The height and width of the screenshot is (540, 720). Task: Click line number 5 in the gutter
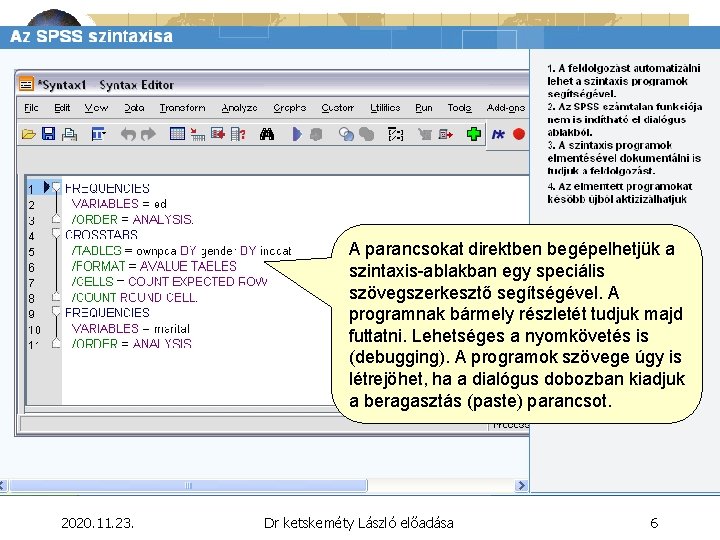pyautogui.click(x=31, y=252)
